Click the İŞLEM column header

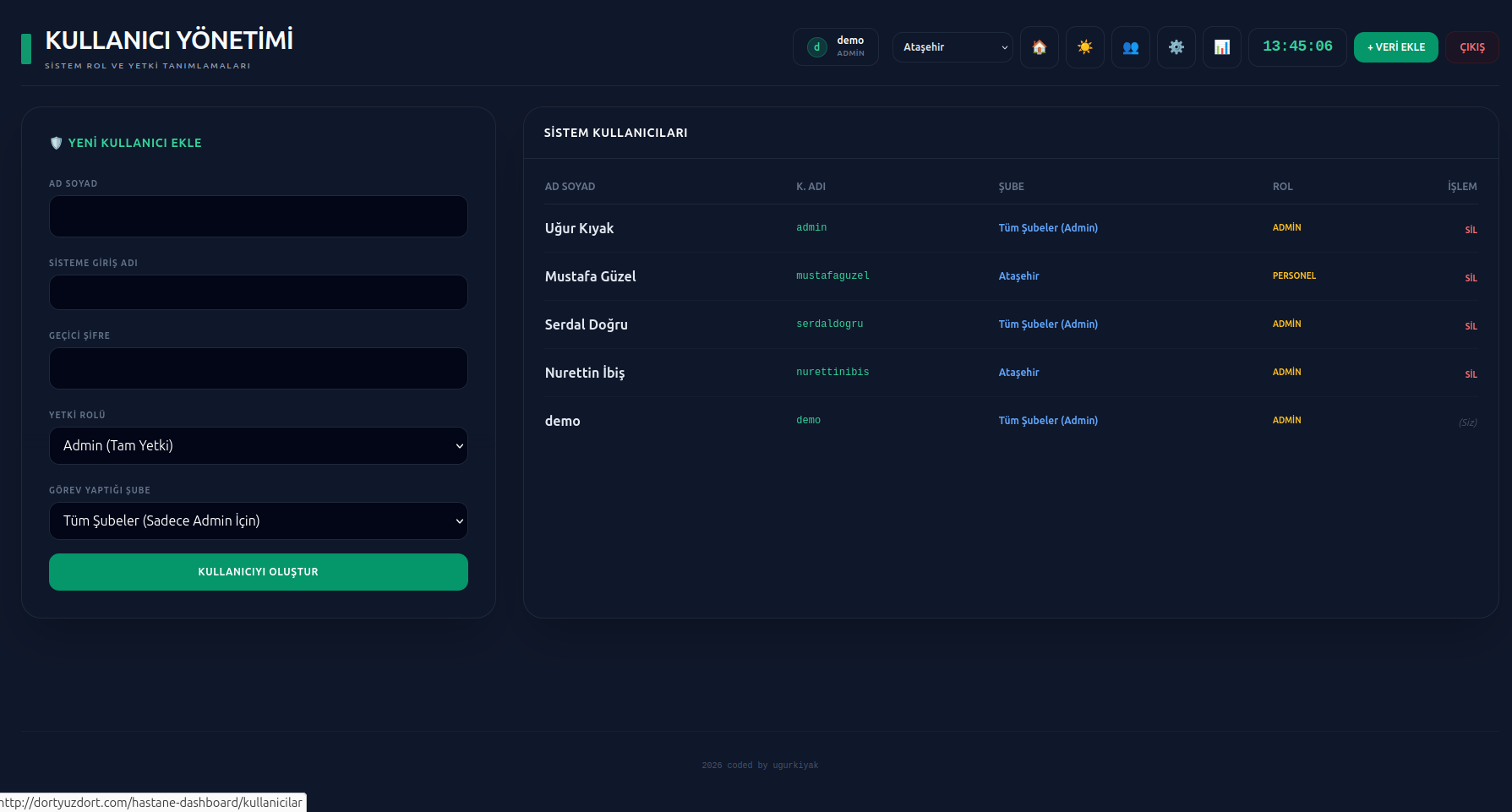1462,187
